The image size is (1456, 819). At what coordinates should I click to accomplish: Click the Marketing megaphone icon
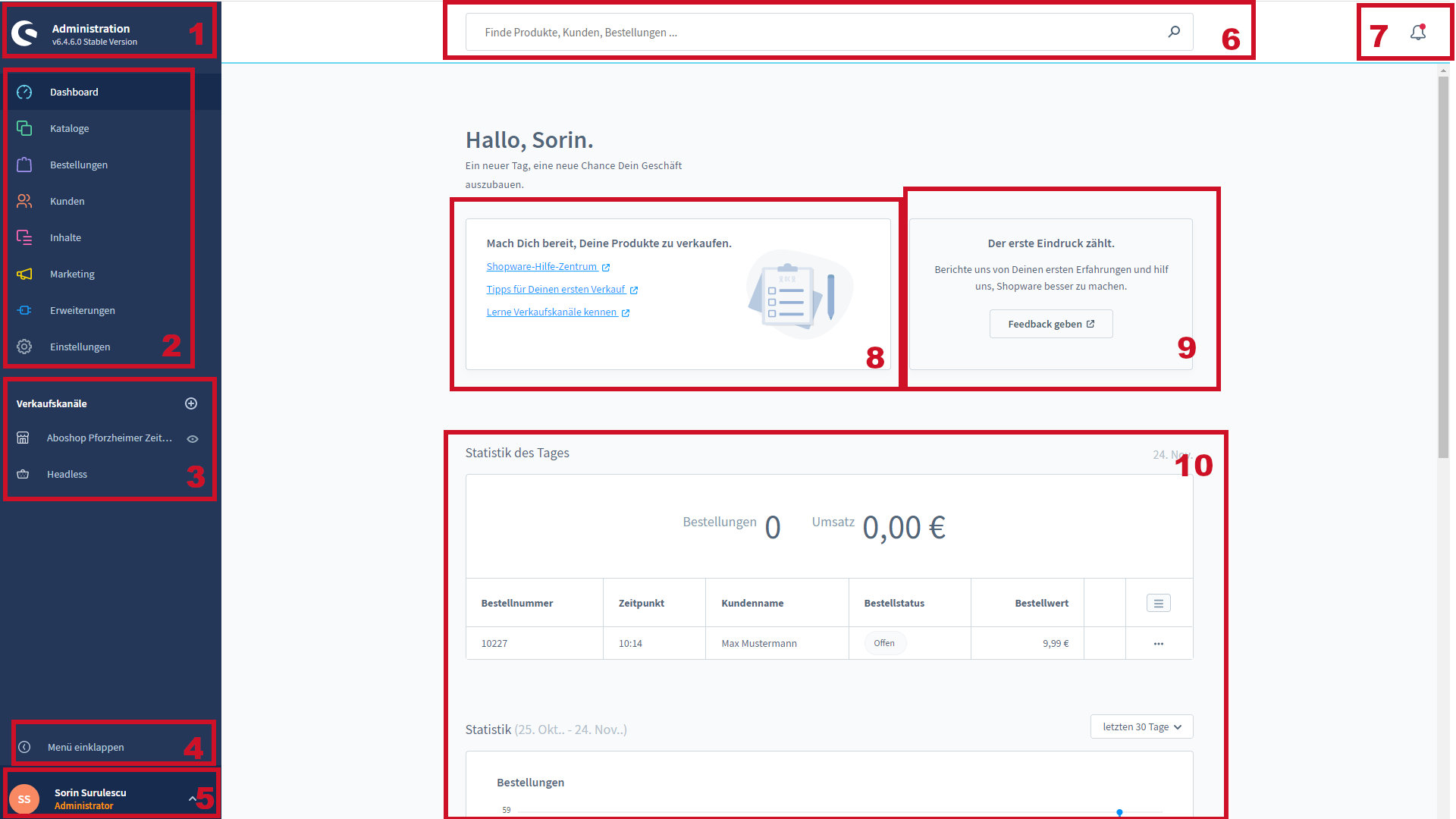(24, 274)
